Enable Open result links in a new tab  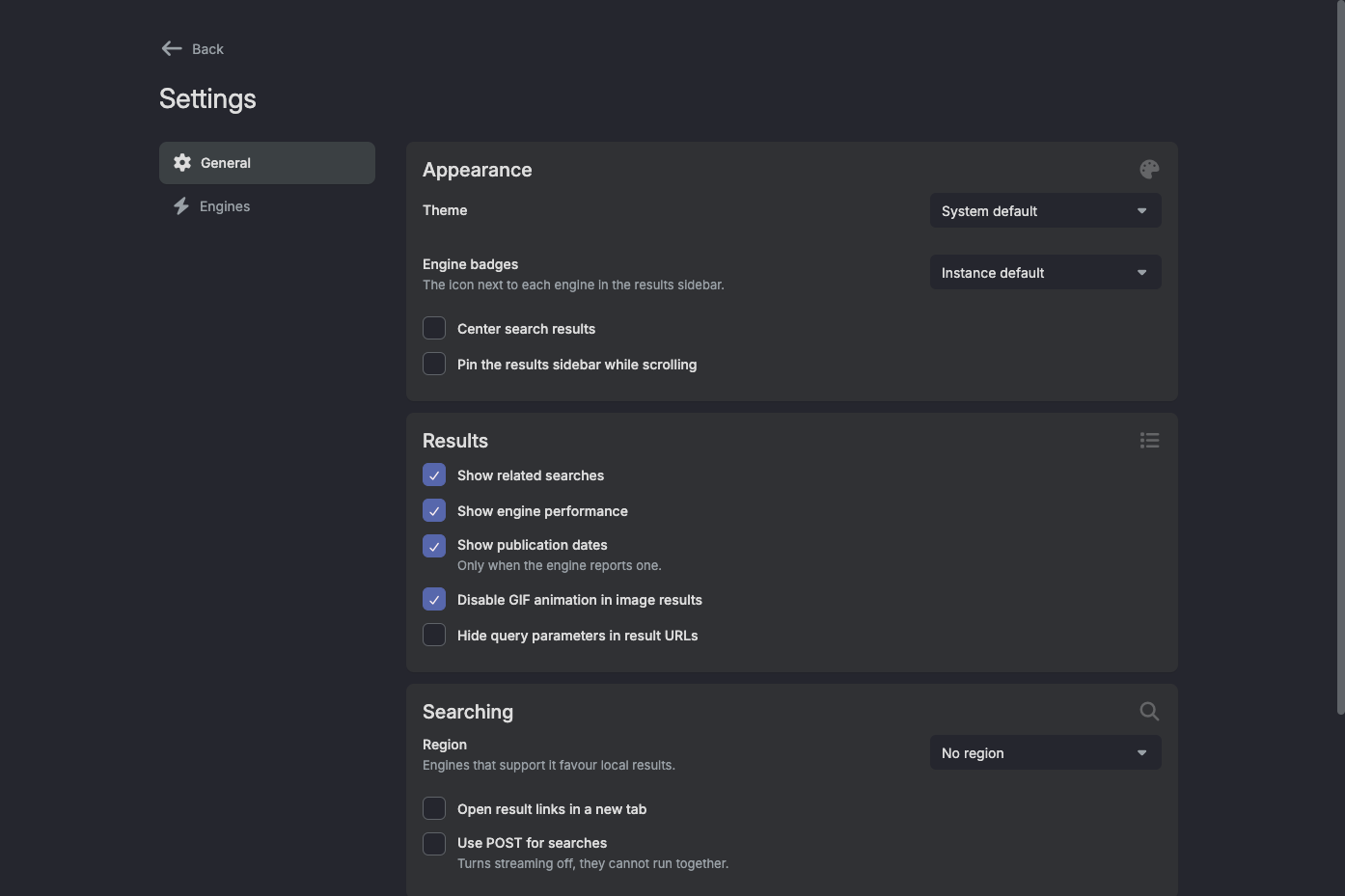[434, 809]
